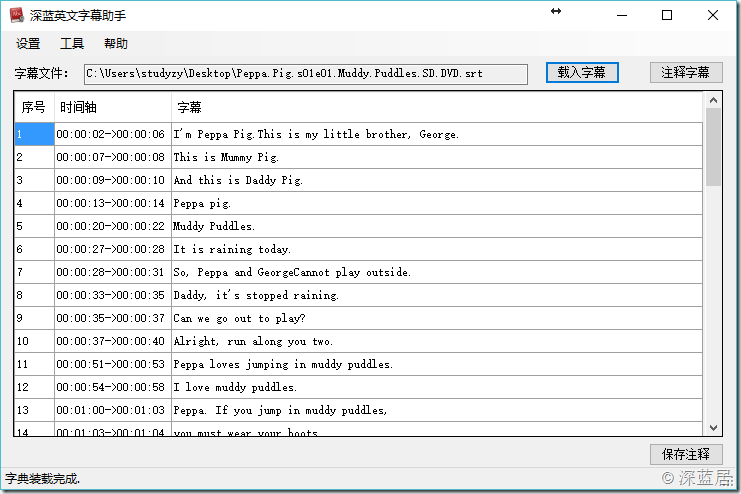
Task: Click timestamp 00:00:20->00:00:22
Action: 111,226
